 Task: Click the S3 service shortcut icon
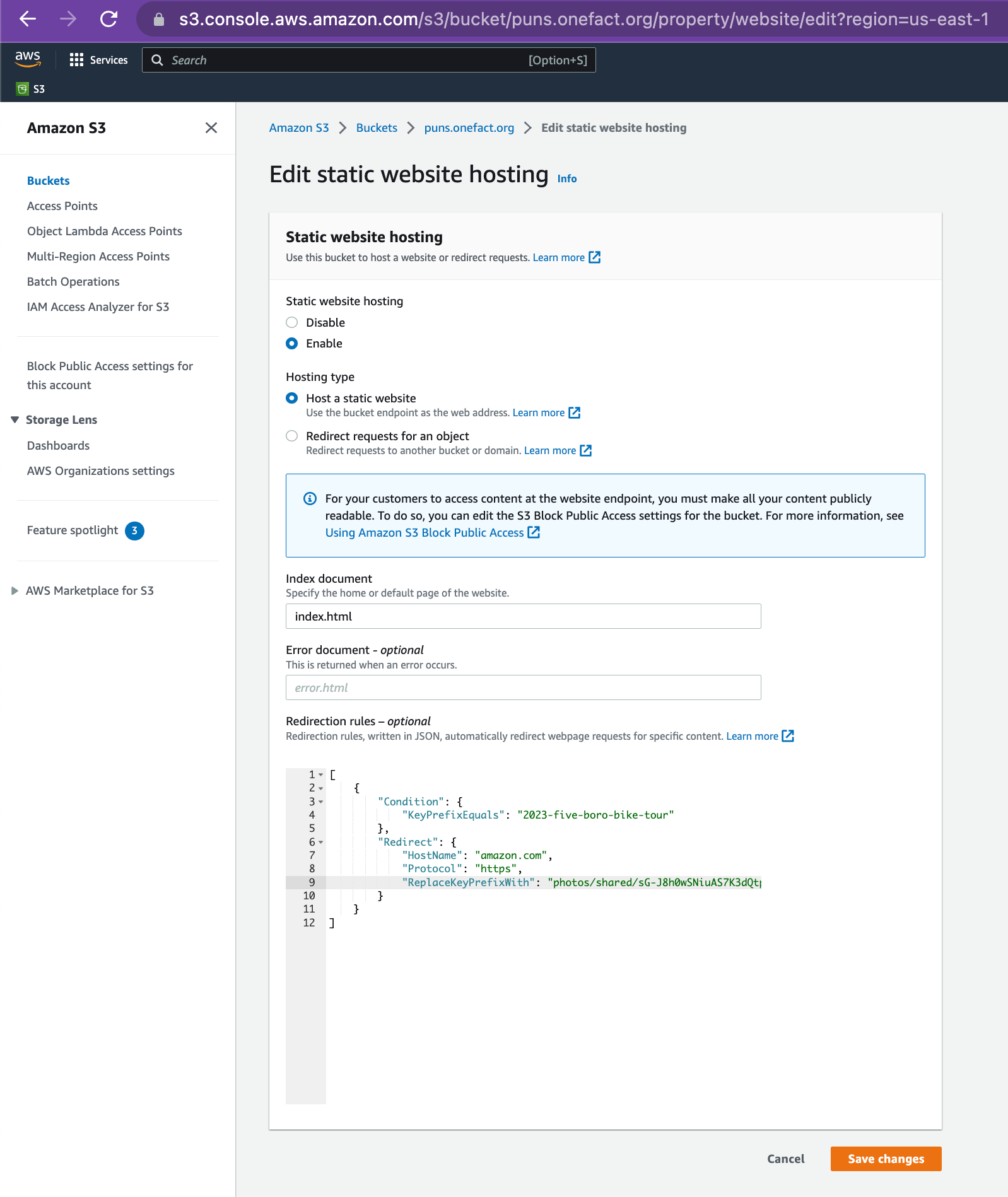coord(23,89)
